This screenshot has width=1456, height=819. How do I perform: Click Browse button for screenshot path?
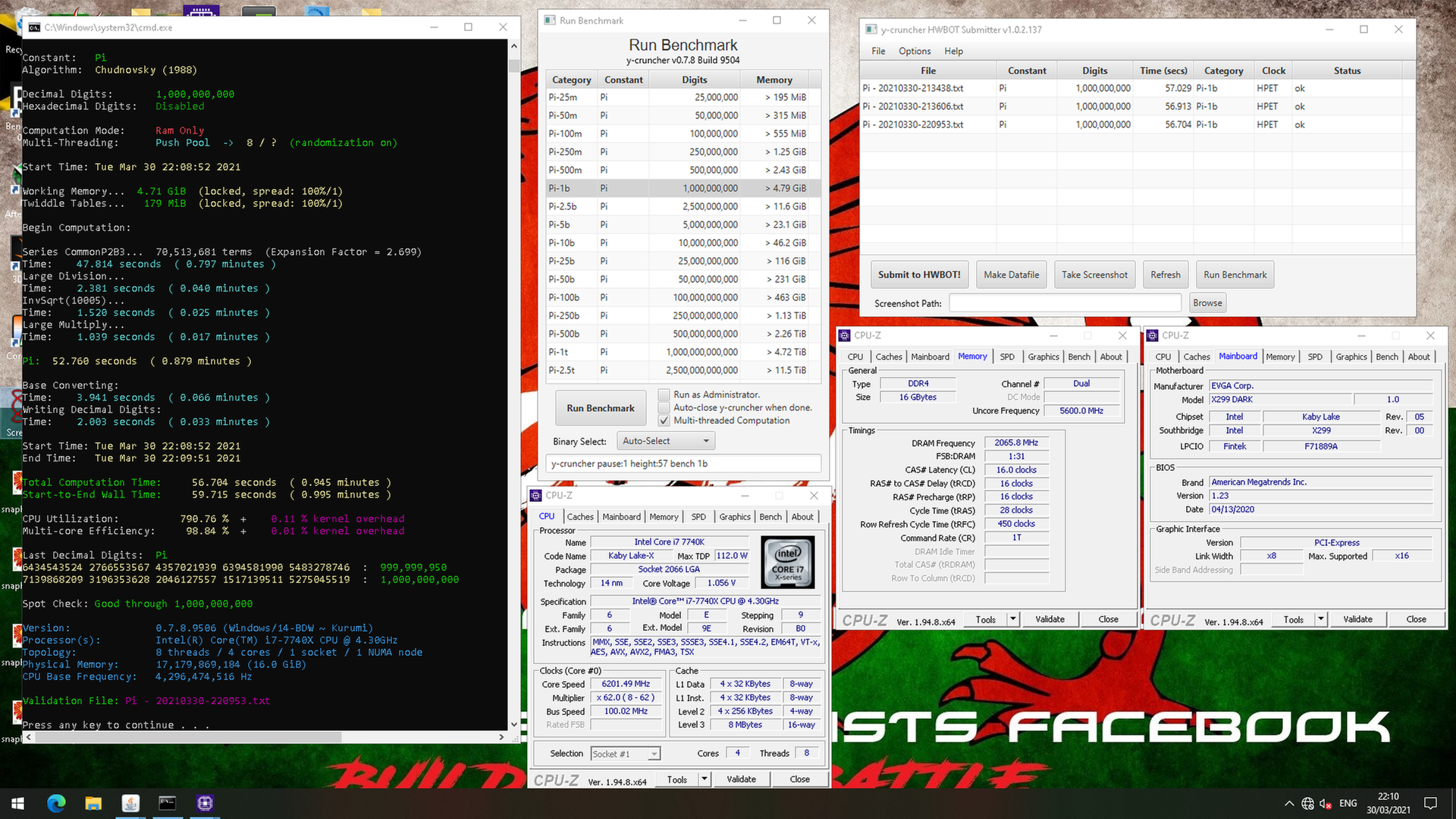1207,303
